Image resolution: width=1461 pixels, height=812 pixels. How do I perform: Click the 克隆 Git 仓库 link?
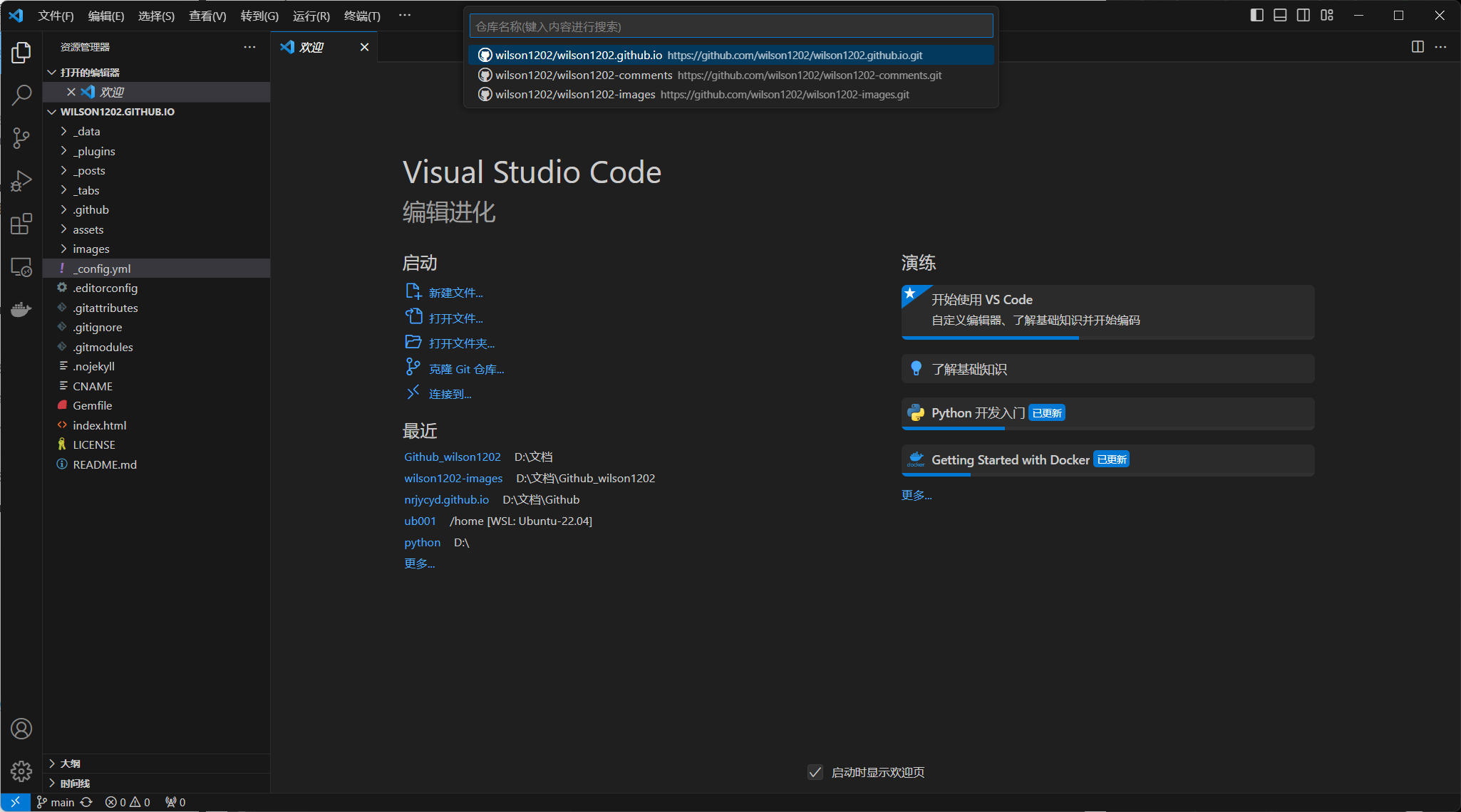coord(466,369)
